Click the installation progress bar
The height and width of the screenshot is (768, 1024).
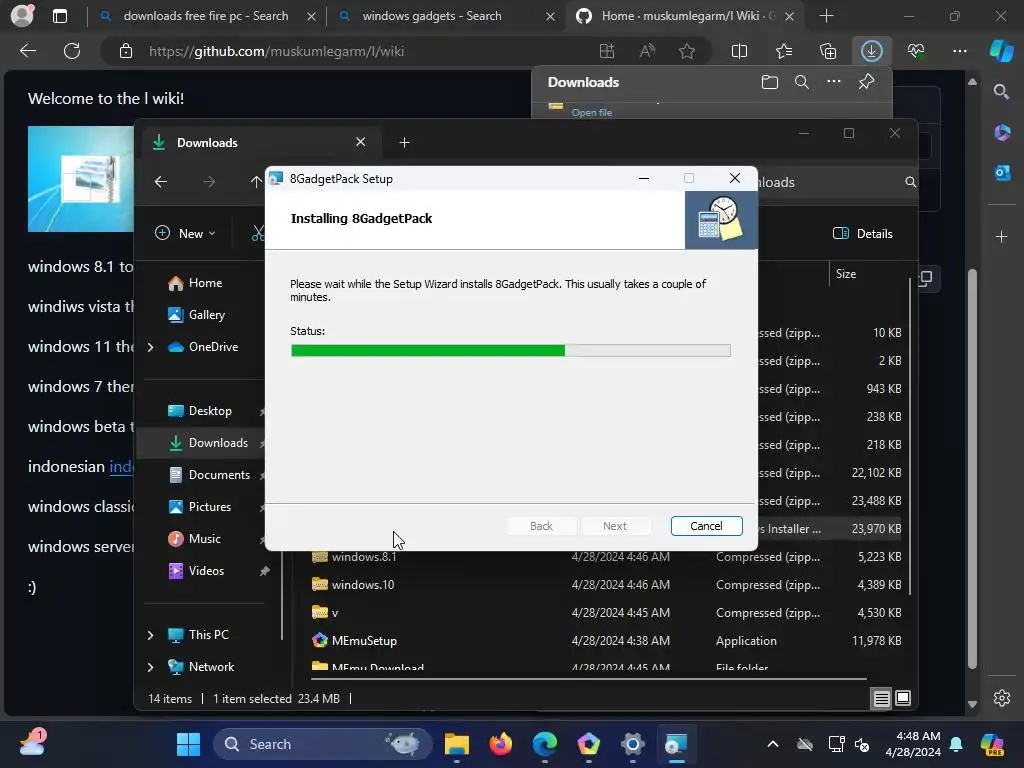510,351
